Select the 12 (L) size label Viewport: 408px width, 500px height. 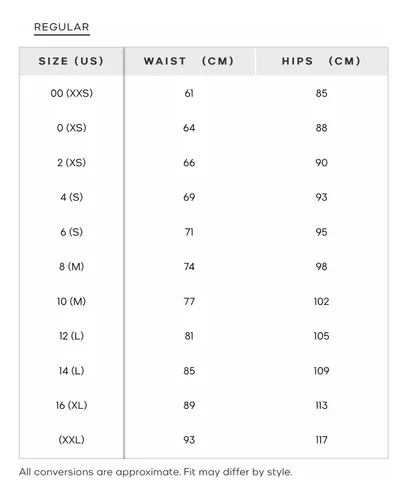71,336
